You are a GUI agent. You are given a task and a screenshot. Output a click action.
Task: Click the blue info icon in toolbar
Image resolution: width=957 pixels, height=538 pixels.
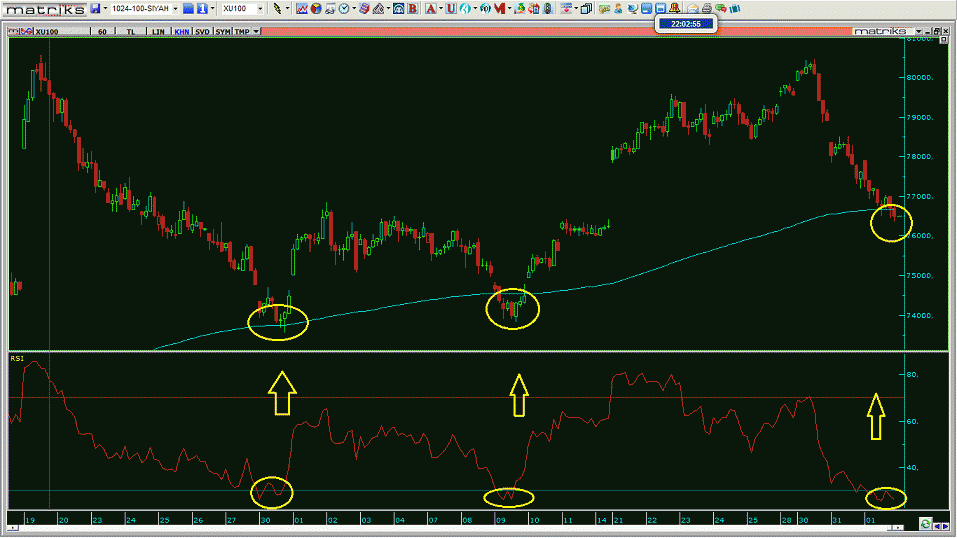click(201, 8)
